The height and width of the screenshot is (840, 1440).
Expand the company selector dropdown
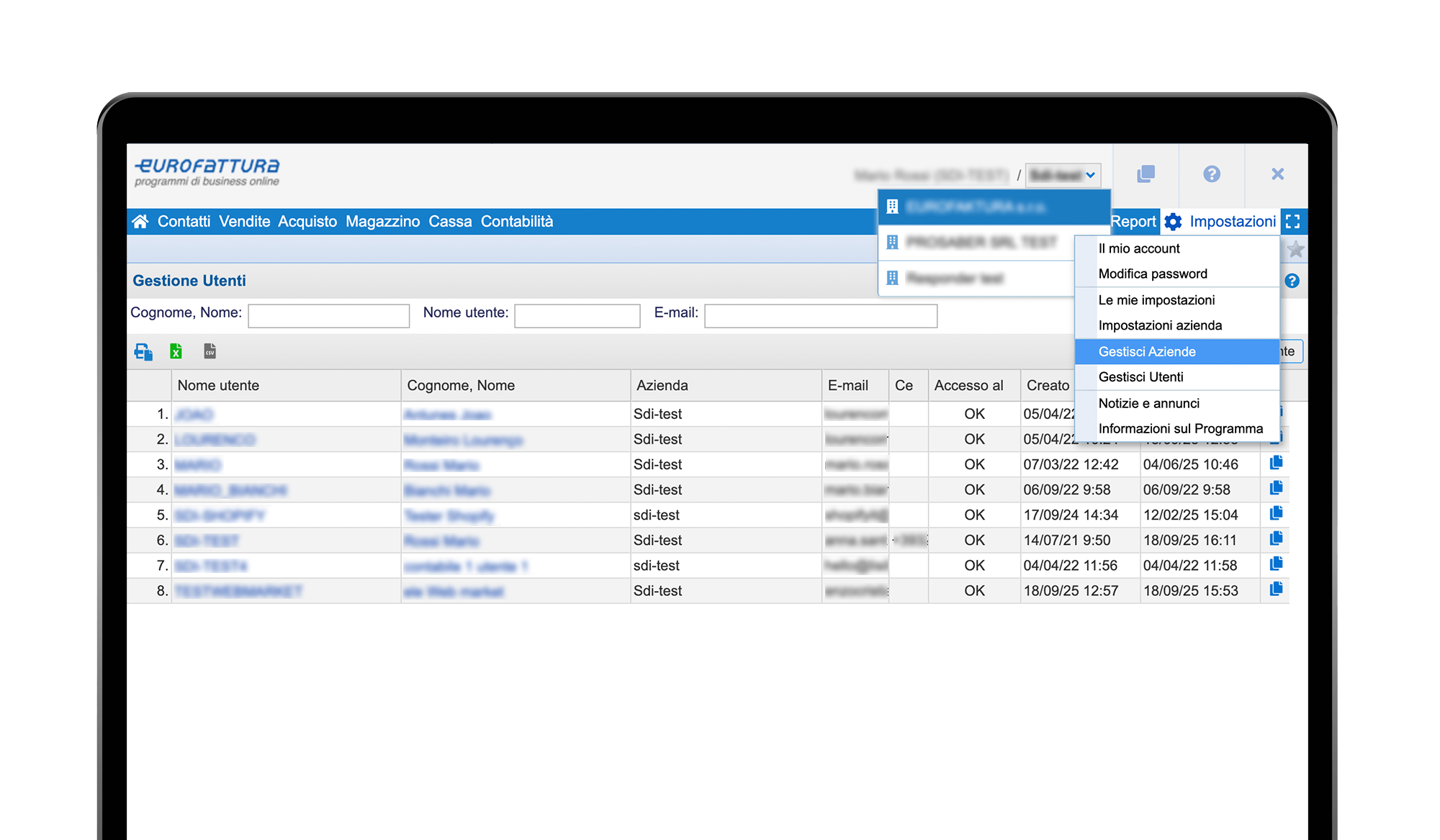click(x=1063, y=175)
